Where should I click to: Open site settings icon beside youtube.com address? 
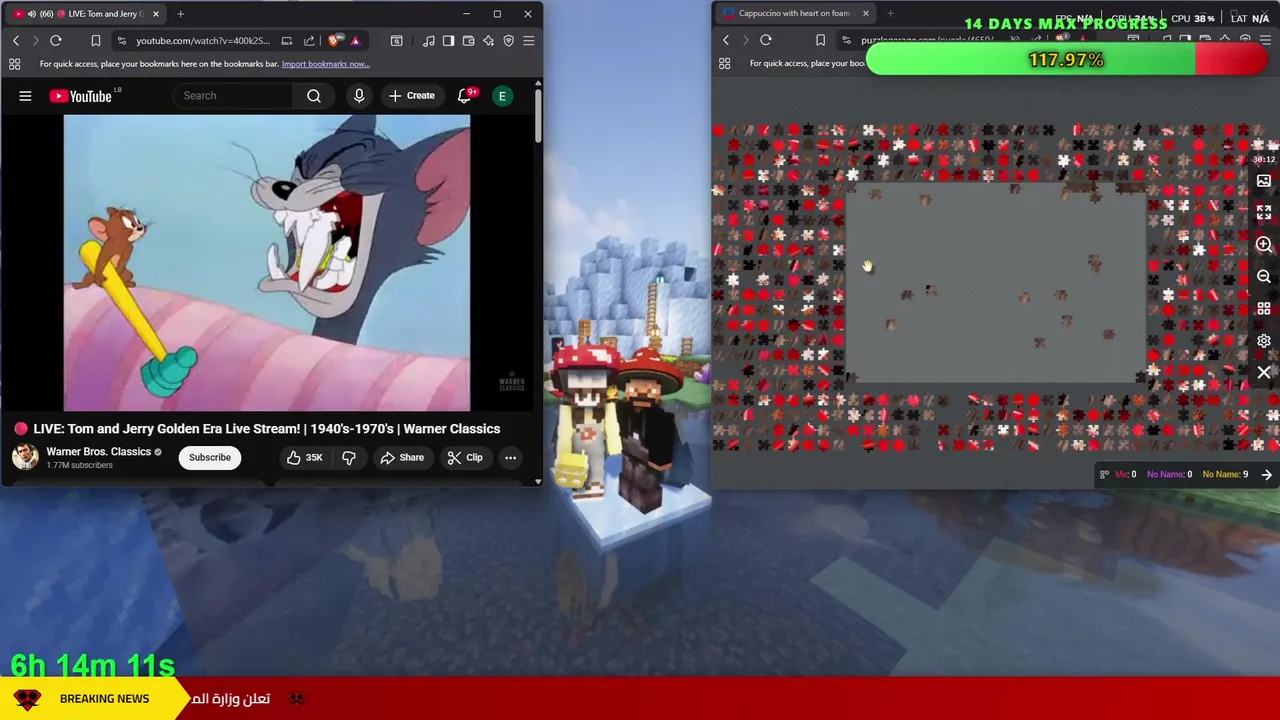tap(121, 41)
